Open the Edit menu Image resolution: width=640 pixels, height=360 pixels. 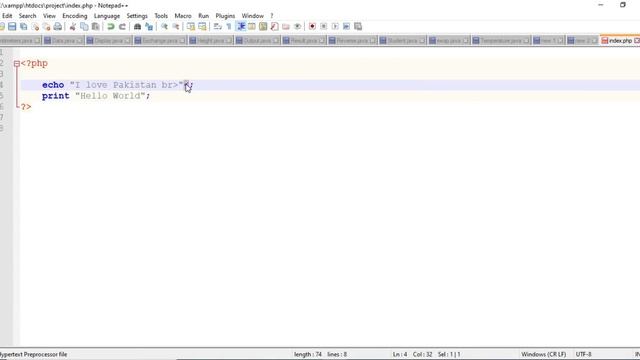click(7, 16)
